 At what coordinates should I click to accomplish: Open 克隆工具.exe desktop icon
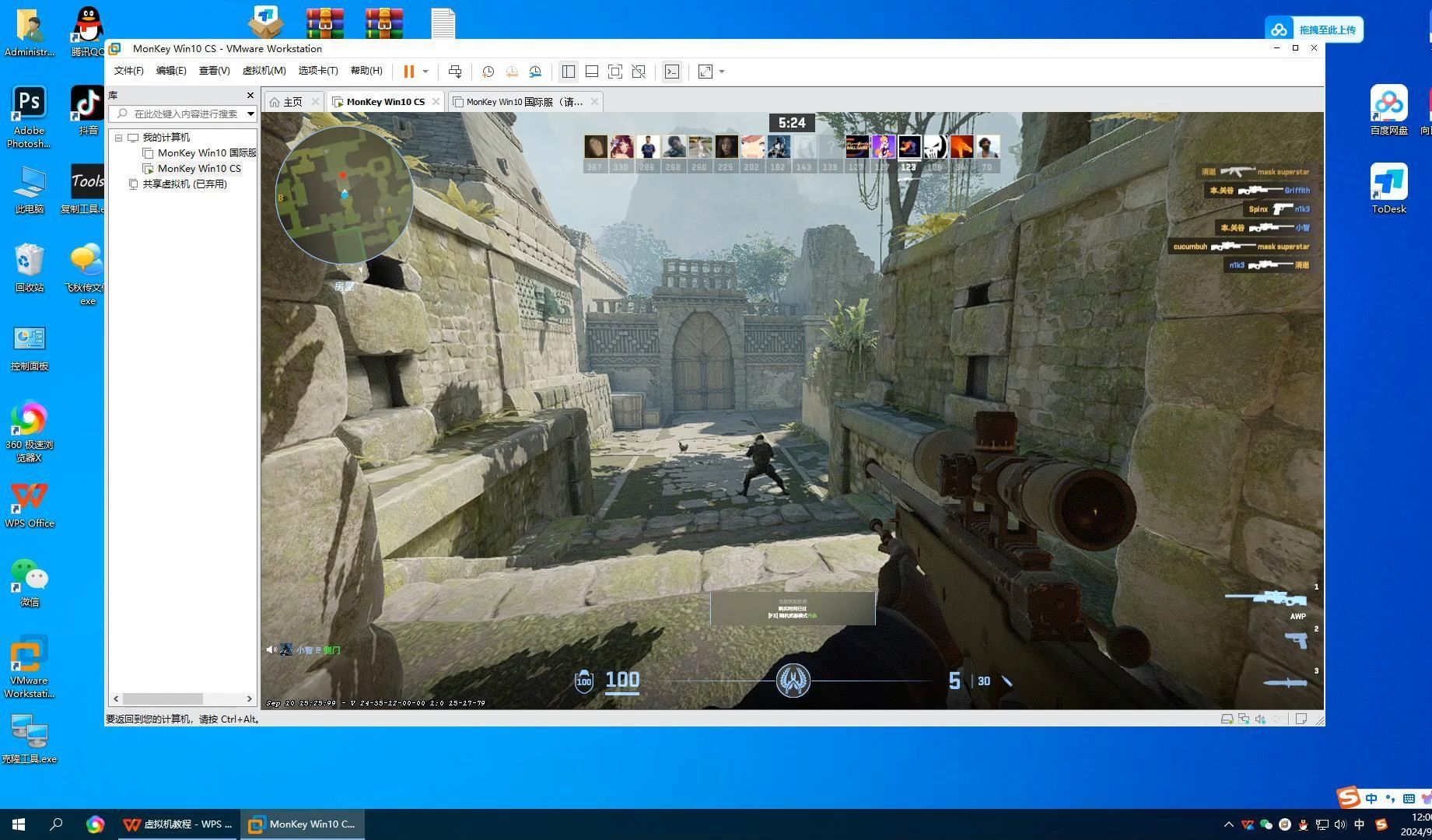pos(29,739)
